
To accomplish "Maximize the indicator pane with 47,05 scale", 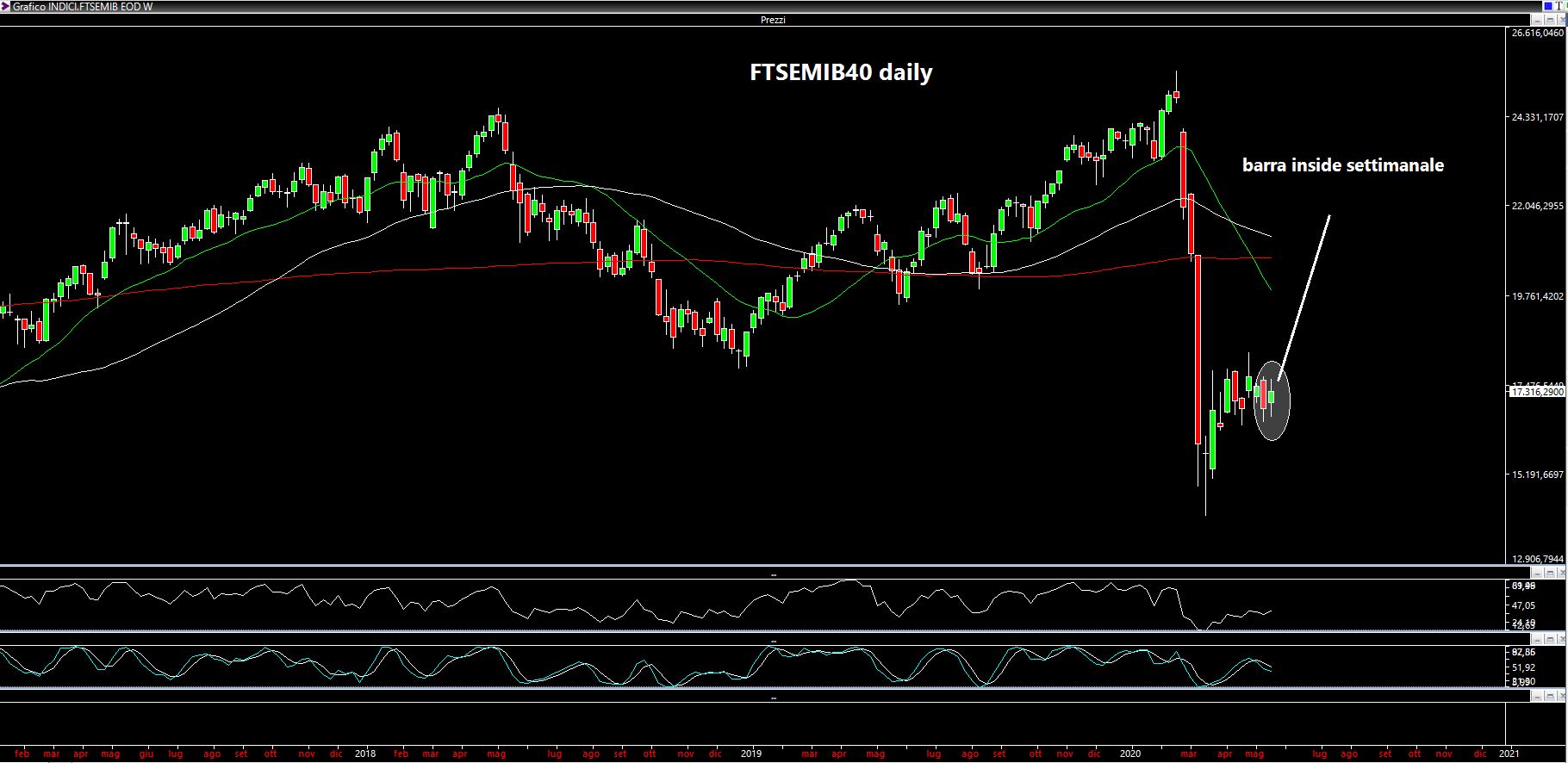I will coord(1550,573).
